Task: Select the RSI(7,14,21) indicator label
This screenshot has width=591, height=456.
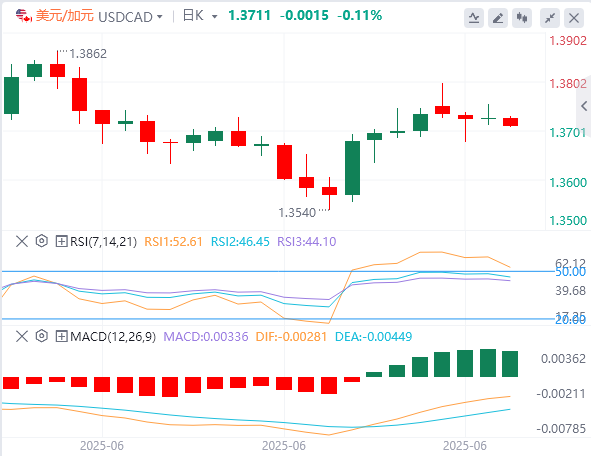Action: pyautogui.click(x=103, y=241)
